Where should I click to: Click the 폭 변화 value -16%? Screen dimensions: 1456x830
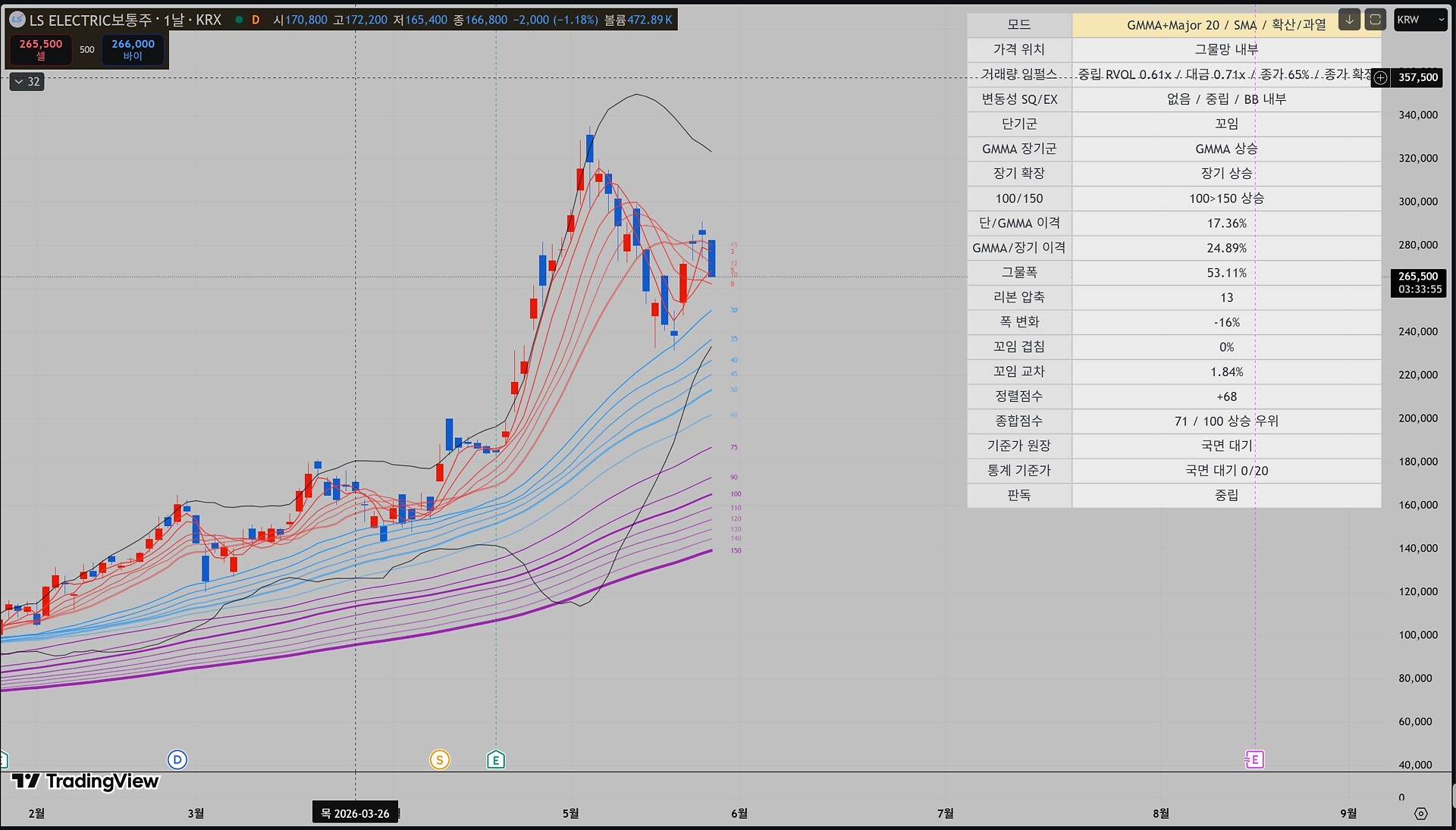(1226, 322)
